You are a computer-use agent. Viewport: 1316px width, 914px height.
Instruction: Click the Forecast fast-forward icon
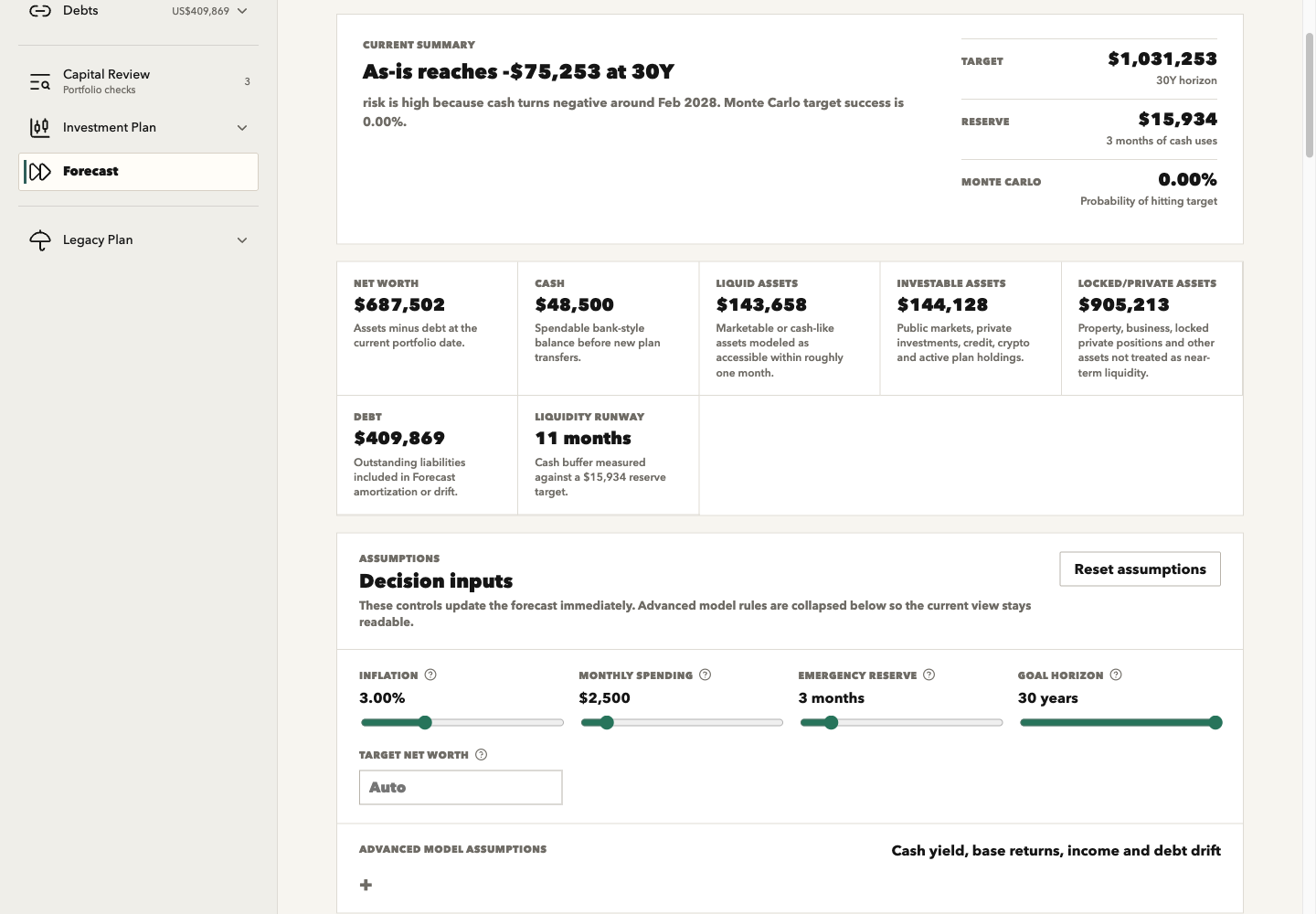[x=39, y=172]
